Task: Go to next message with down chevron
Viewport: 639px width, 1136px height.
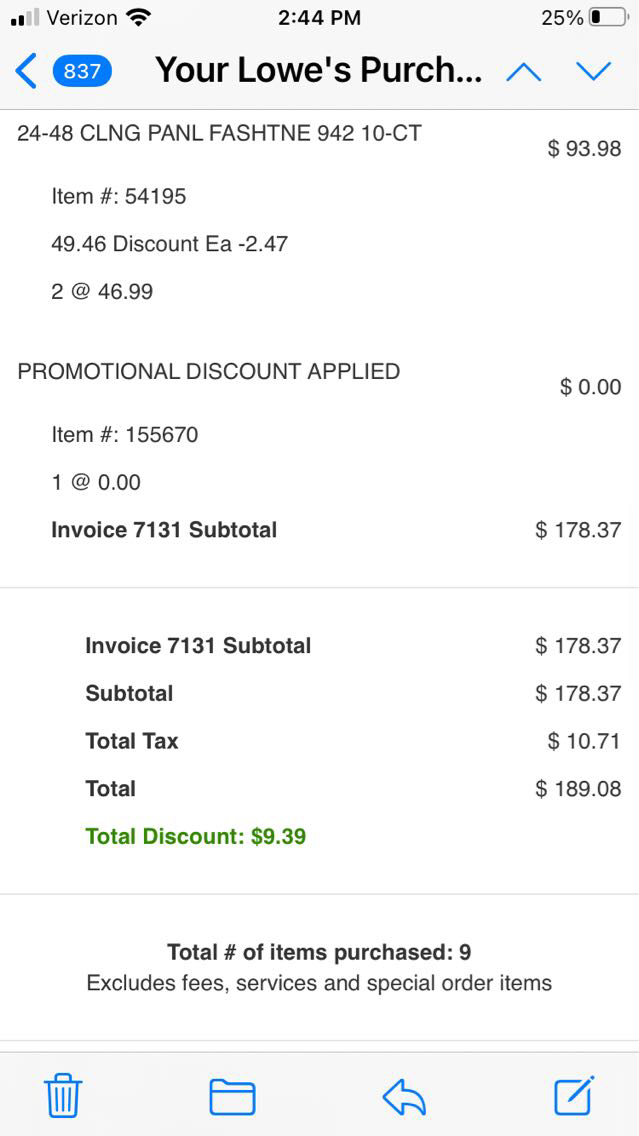Action: click(593, 71)
